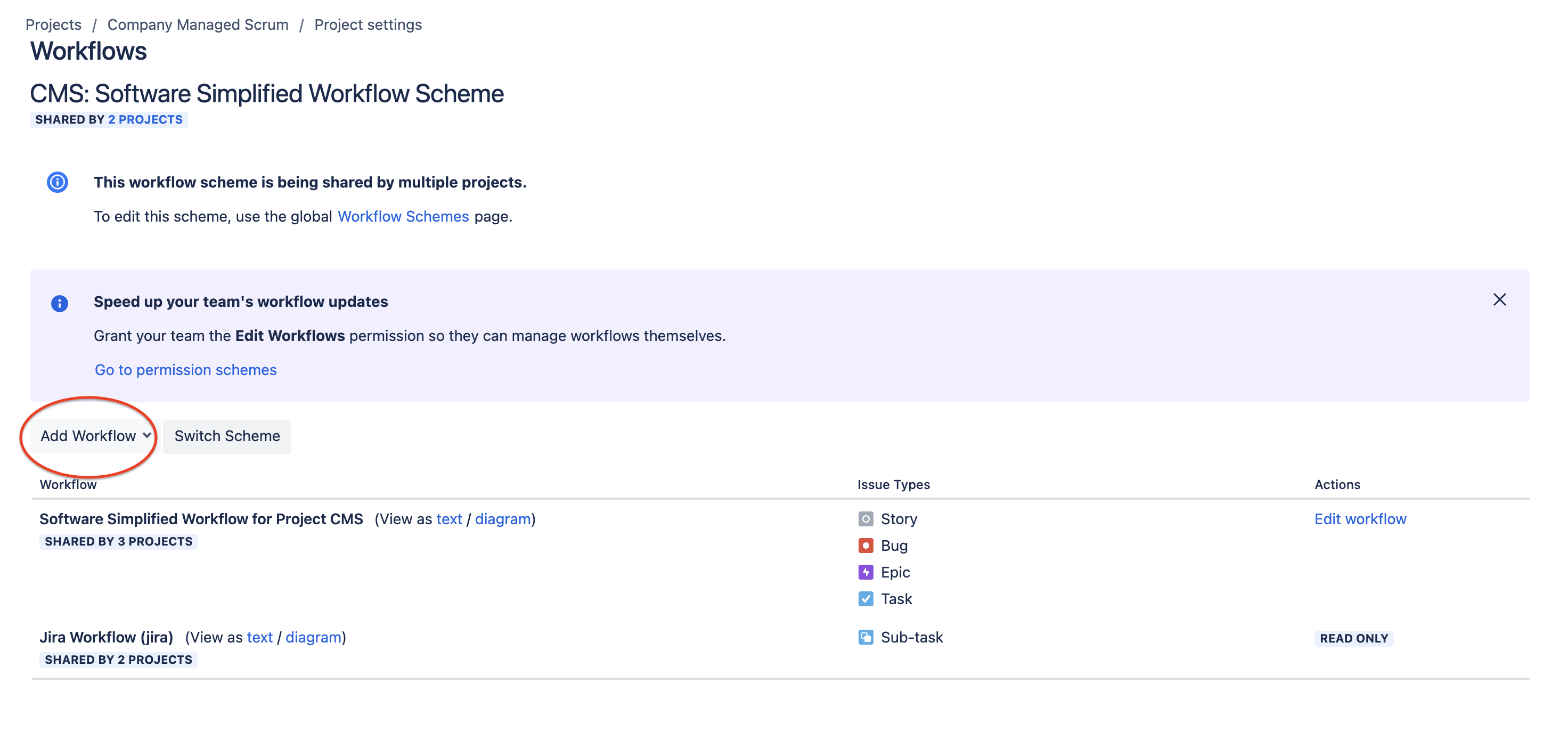Screen dimensions: 1568x732
Task: Follow Go to permission schemes link
Action: coord(185,370)
